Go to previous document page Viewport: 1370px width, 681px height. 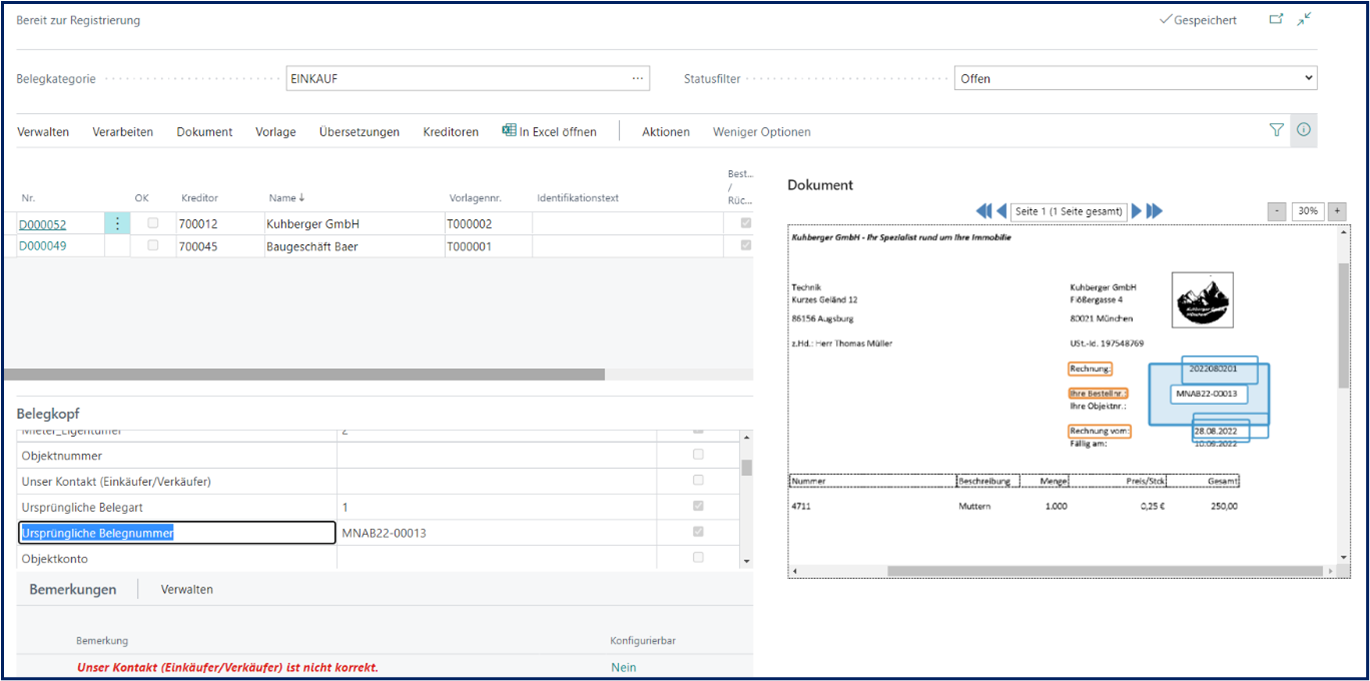click(x=1001, y=211)
